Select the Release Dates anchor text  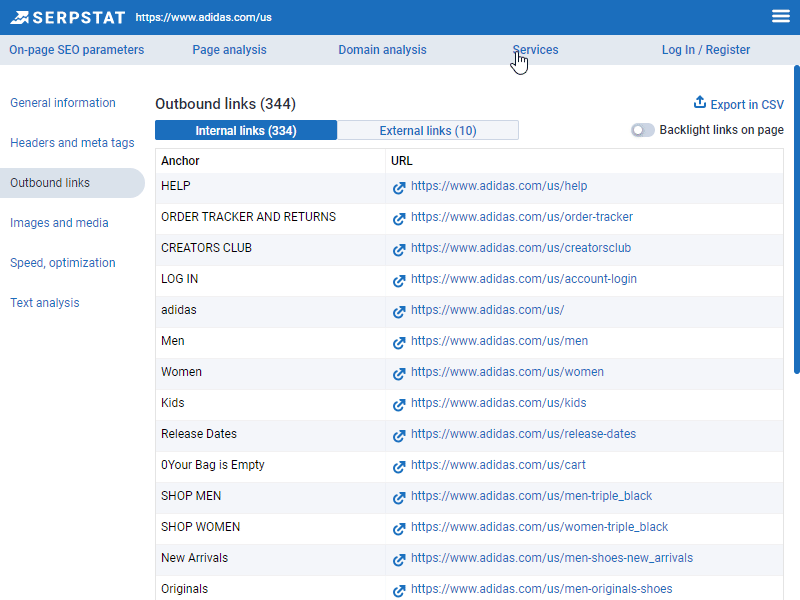point(199,434)
